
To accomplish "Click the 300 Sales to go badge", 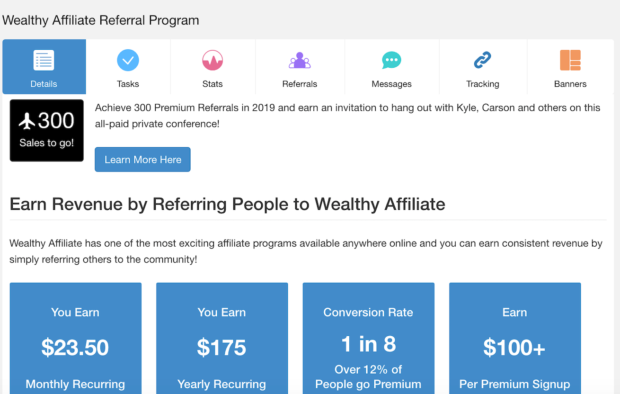I will point(47,130).
